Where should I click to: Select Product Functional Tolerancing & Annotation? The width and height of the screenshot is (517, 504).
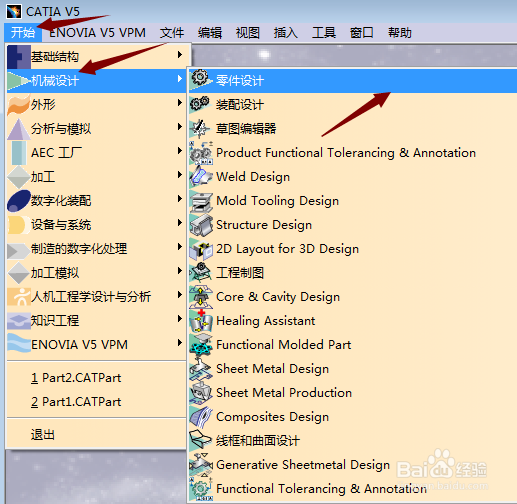[353, 153]
